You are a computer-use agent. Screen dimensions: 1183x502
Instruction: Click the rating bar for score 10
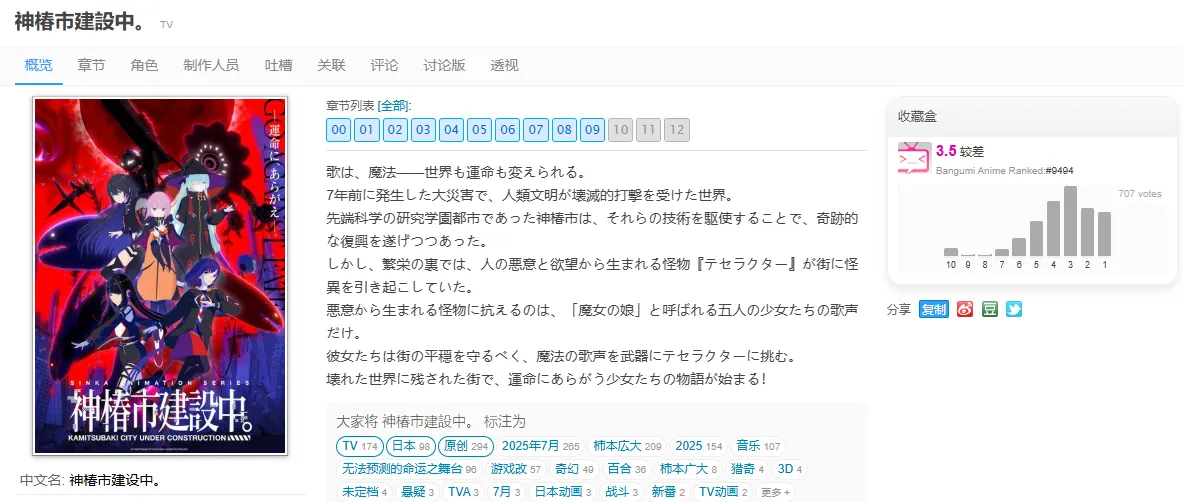tap(951, 252)
